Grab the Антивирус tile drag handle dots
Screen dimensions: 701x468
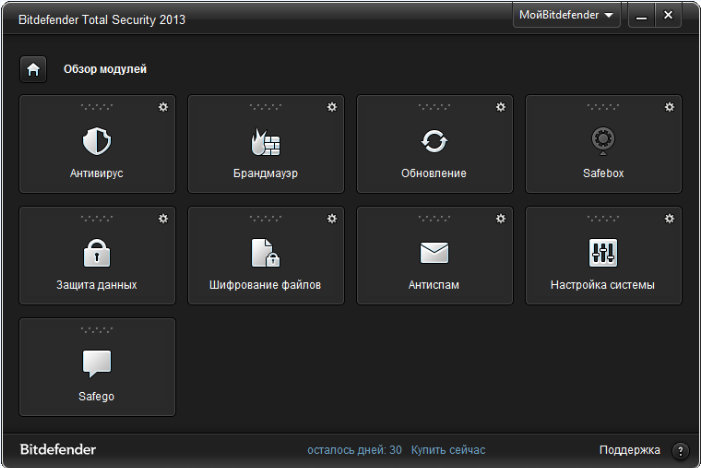[x=97, y=107]
